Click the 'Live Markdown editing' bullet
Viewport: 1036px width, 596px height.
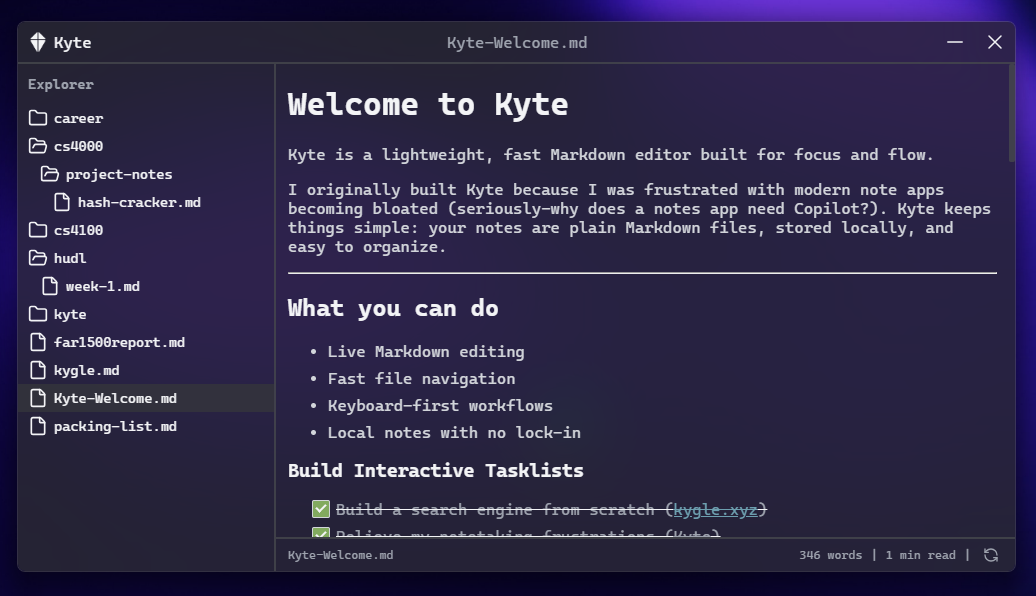click(426, 352)
